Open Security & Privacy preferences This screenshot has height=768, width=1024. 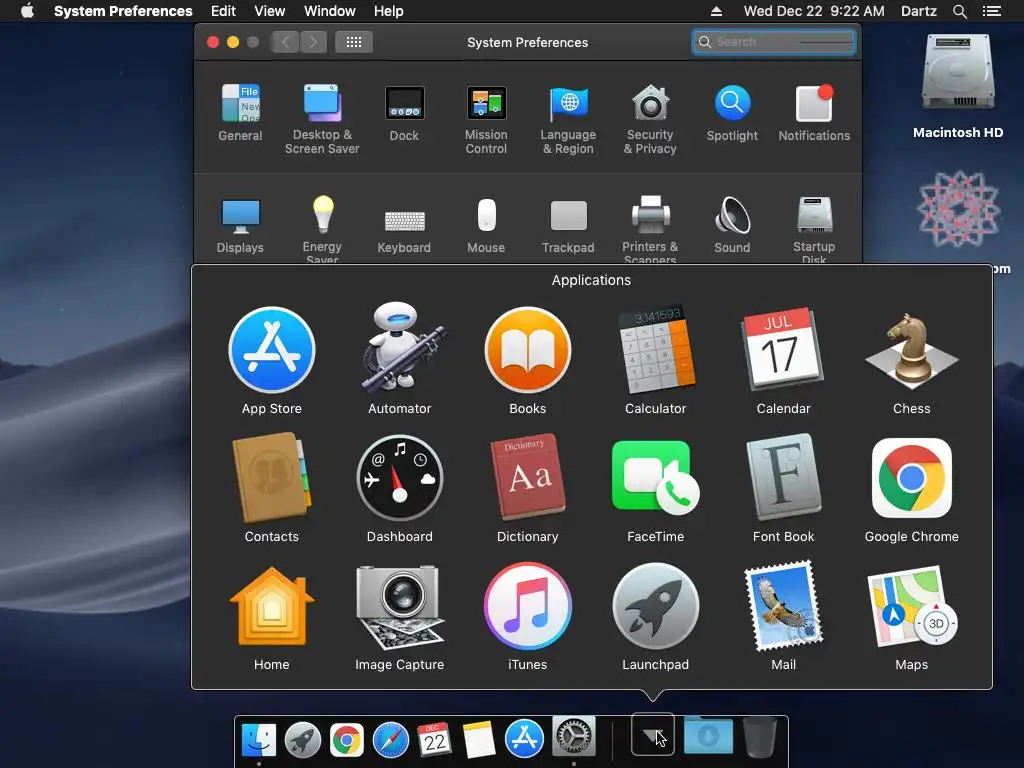650,120
